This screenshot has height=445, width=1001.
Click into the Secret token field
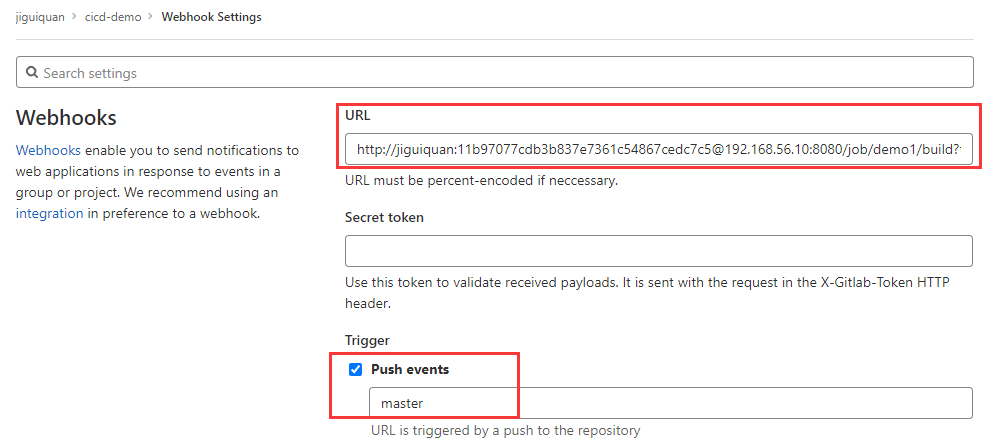click(x=659, y=251)
